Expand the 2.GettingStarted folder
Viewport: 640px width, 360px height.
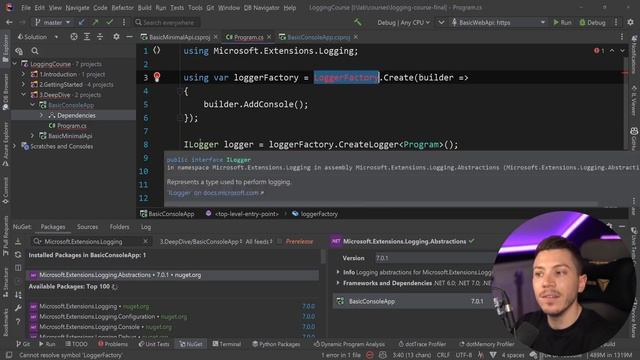24,84
